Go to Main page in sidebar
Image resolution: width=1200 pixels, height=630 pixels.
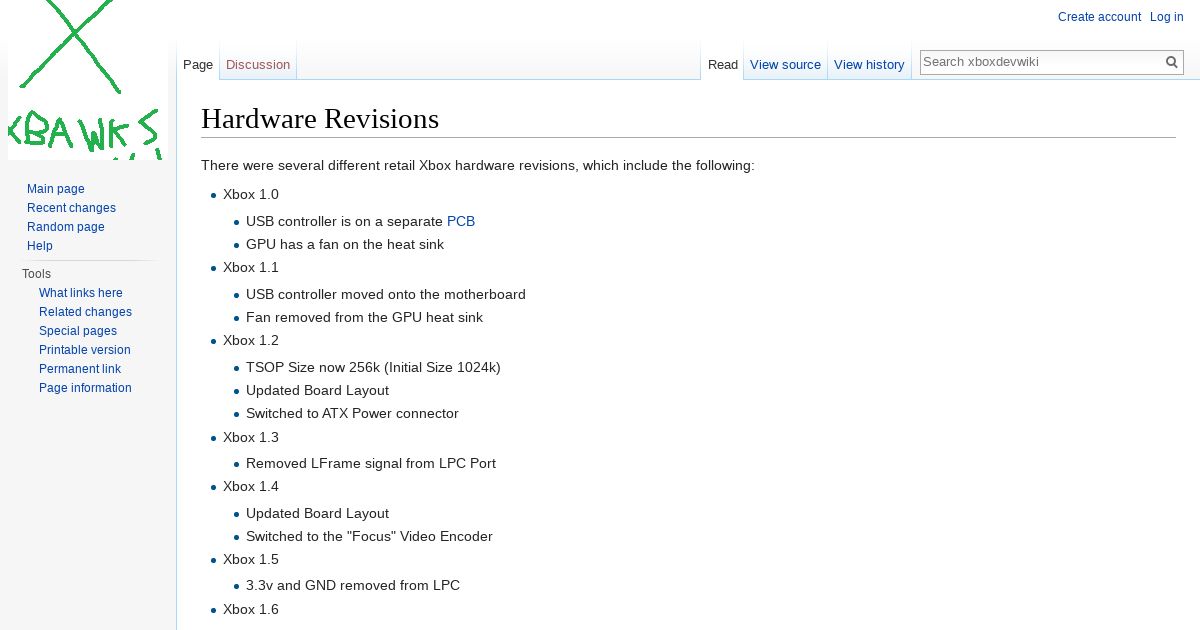tap(56, 189)
